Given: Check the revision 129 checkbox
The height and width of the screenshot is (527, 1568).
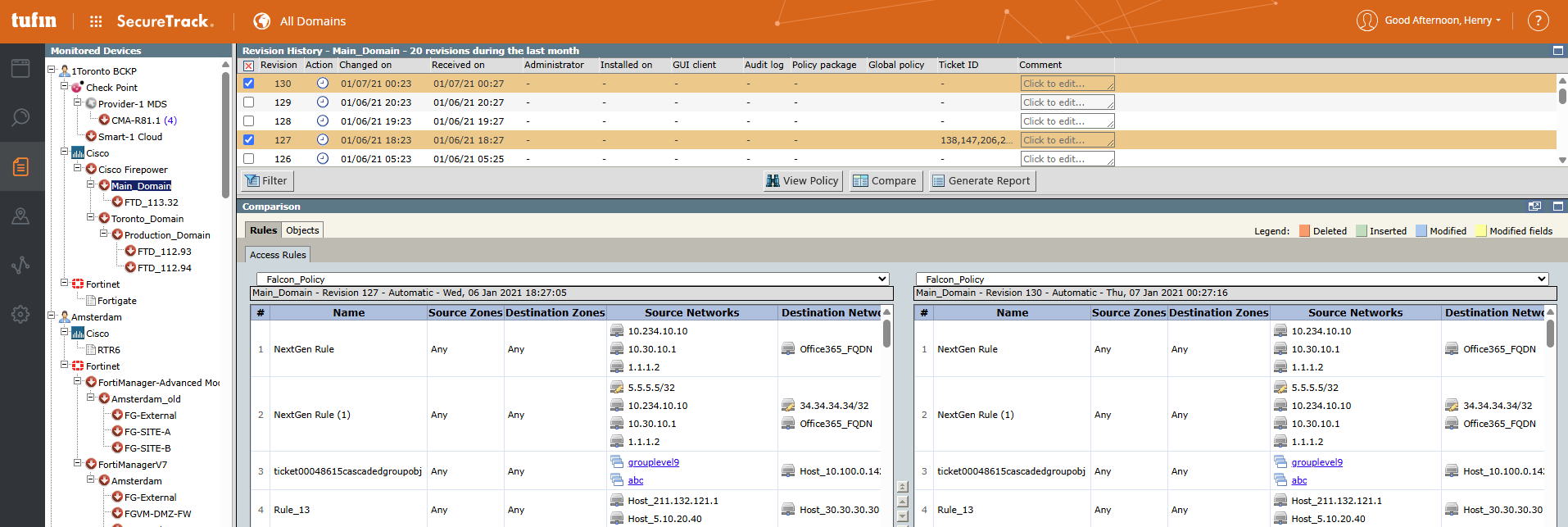Looking at the screenshot, I should coord(249,102).
